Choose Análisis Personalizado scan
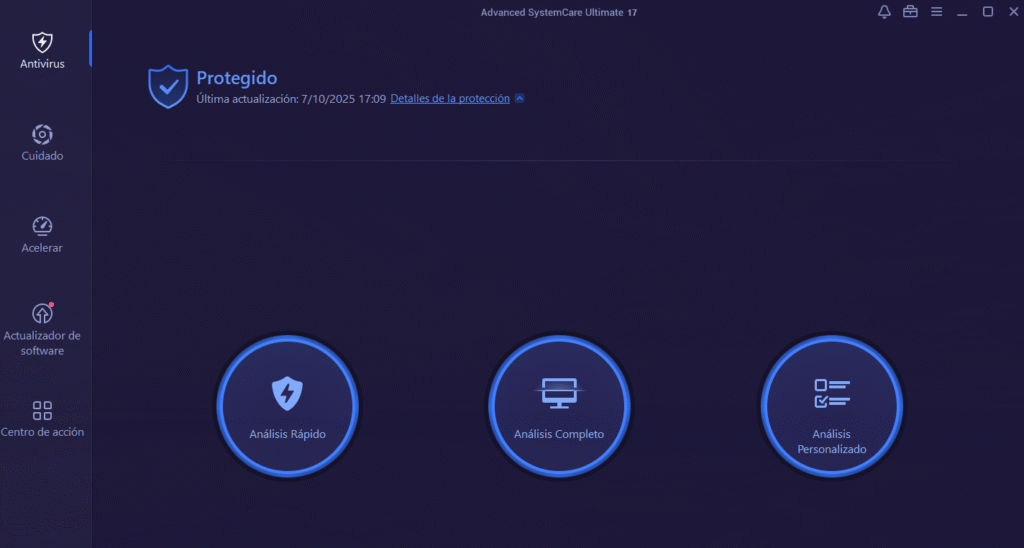Screen dimensions: 1024x548 (x=831, y=405)
